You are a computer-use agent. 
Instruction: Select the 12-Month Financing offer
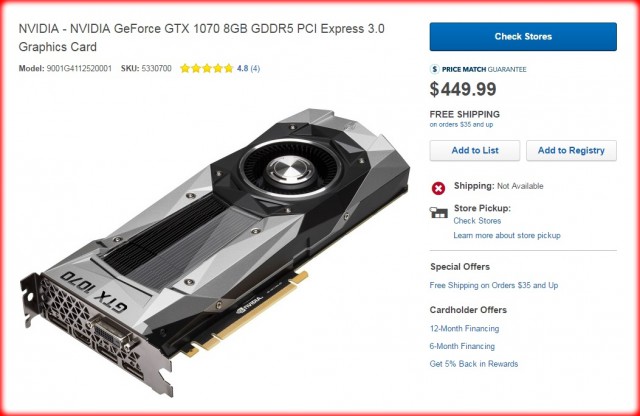click(x=464, y=328)
